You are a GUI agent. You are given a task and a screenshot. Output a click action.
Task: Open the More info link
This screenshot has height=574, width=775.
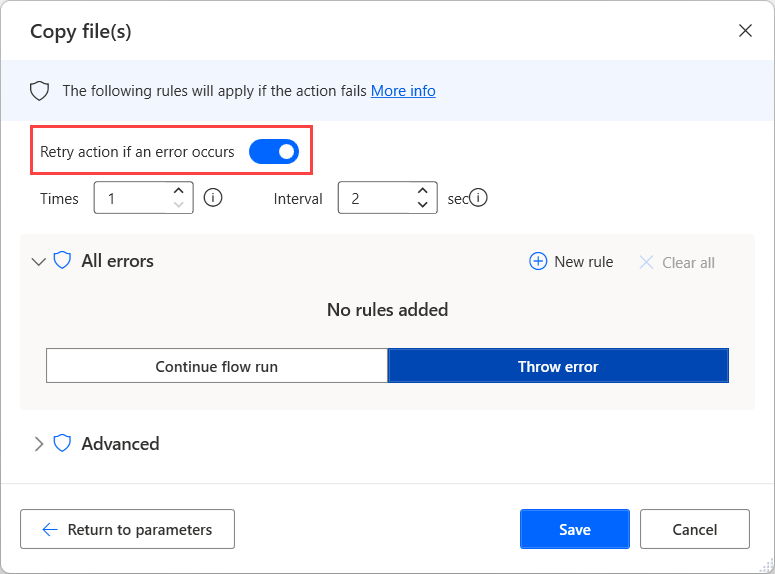403,91
